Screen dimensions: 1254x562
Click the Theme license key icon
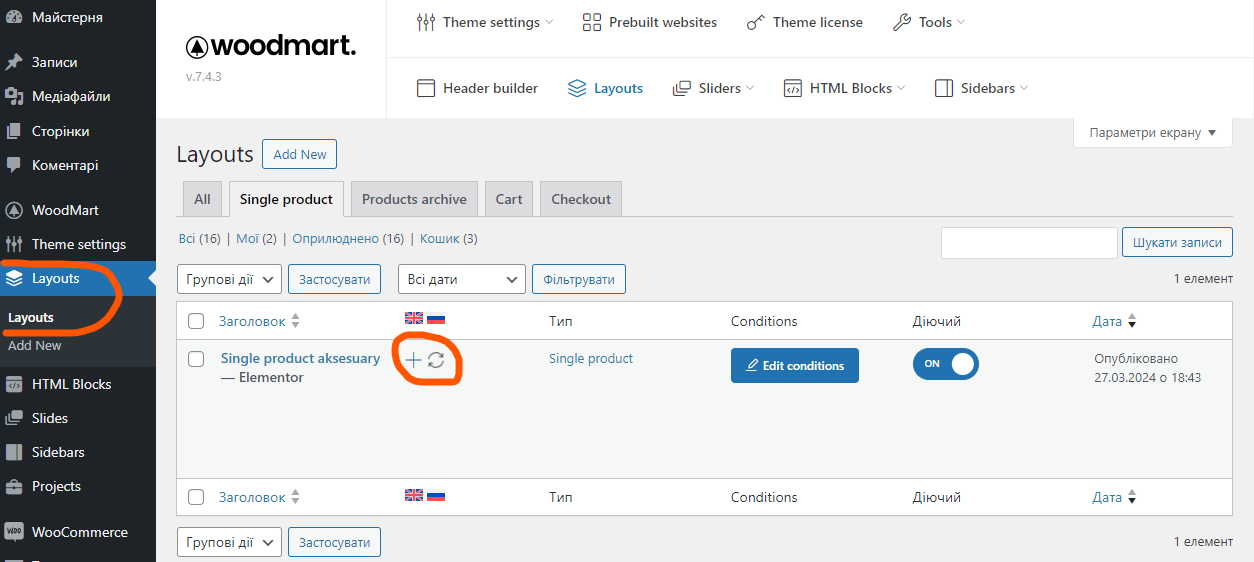pyautogui.click(x=756, y=22)
